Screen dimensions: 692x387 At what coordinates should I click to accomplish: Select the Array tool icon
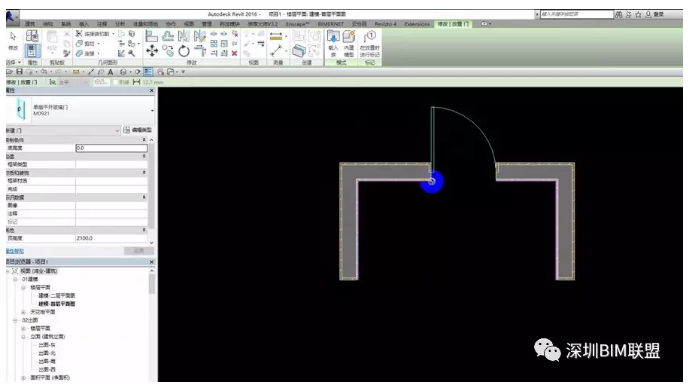click(214, 44)
